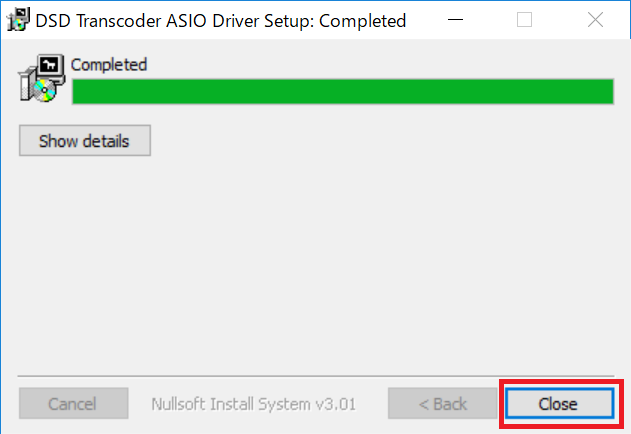Click the greyed-out Cancel button
This screenshot has width=631, height=434.
click(74, 403)
